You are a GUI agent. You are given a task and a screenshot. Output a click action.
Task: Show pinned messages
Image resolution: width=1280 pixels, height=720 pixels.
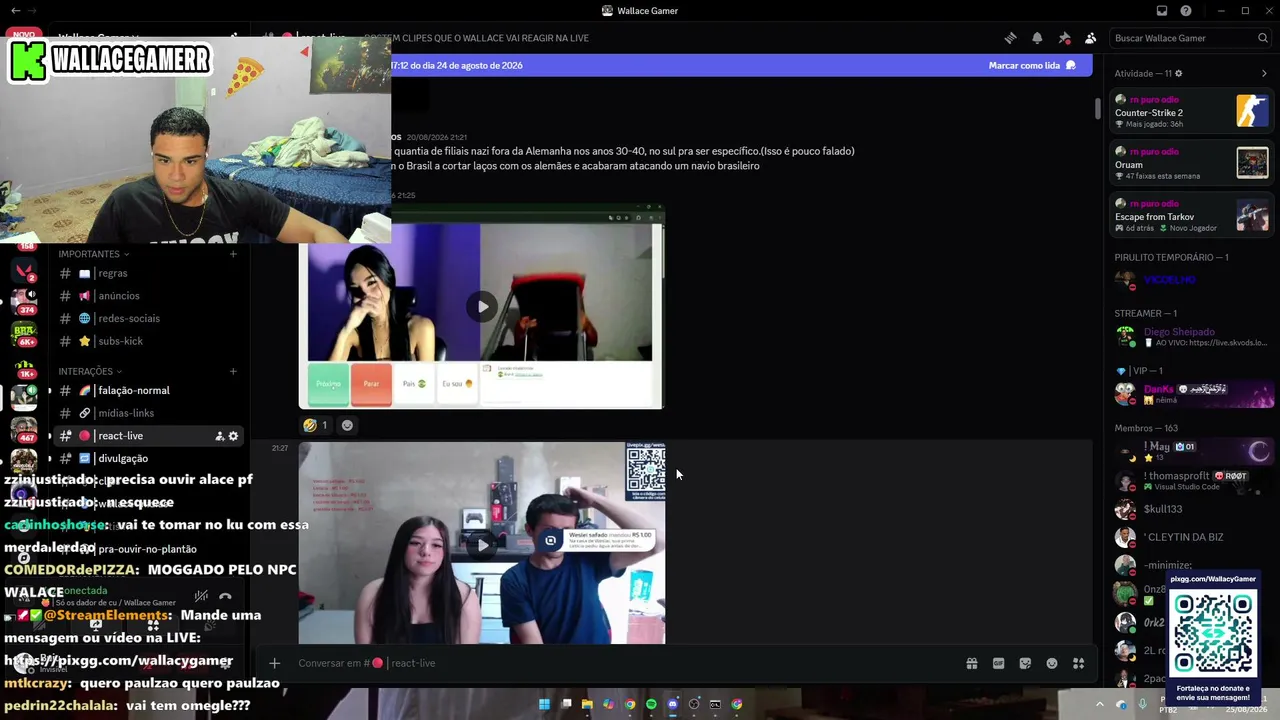tap(1064, 38)
